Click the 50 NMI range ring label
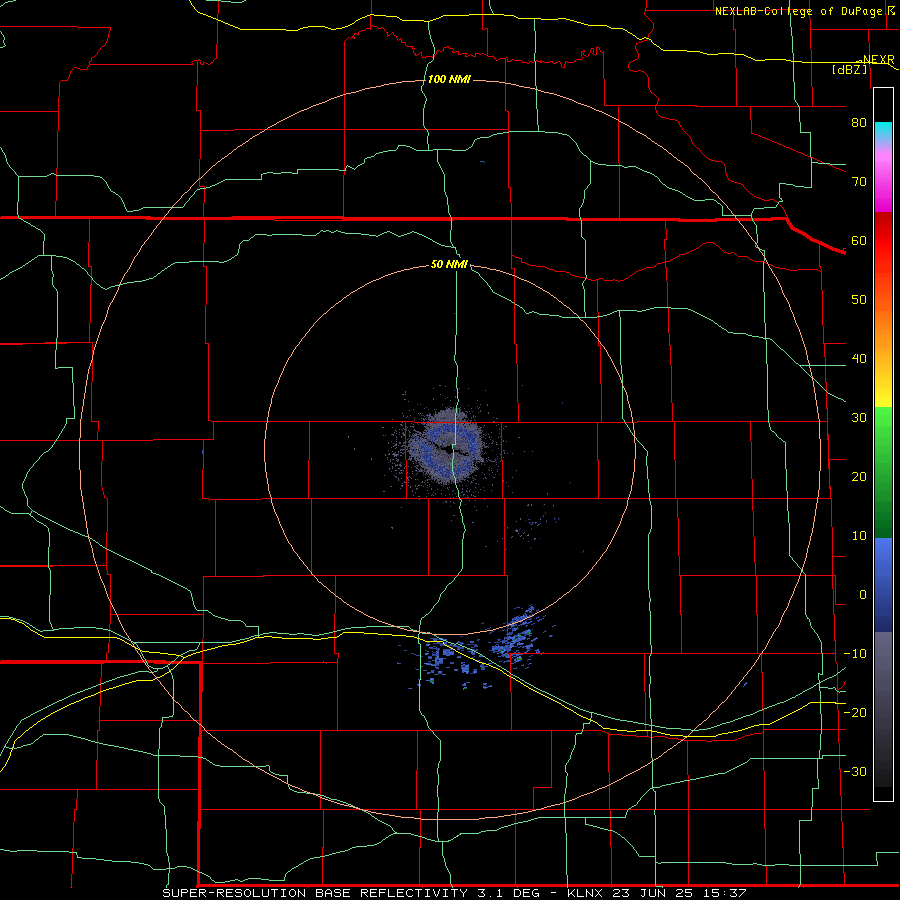Screen dimensions: 900x900 point(449,265)
